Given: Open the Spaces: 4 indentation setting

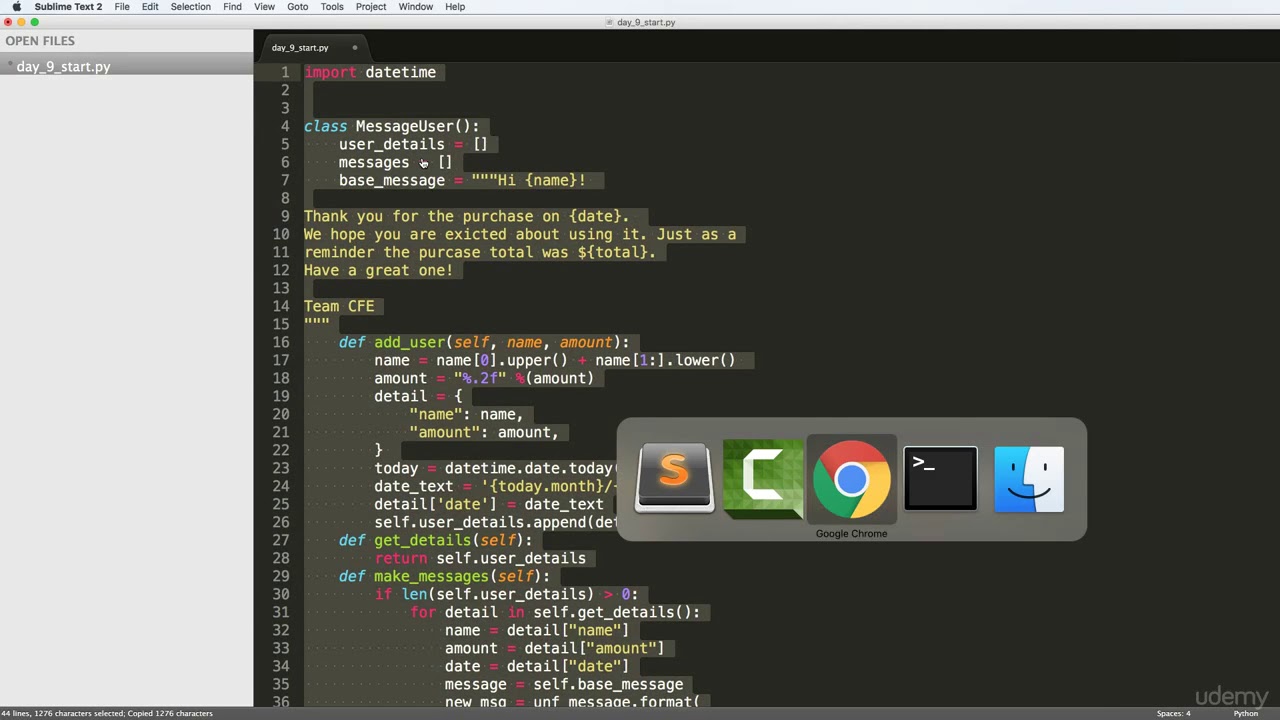Looking at the screenshot, I should (1174, 713).
